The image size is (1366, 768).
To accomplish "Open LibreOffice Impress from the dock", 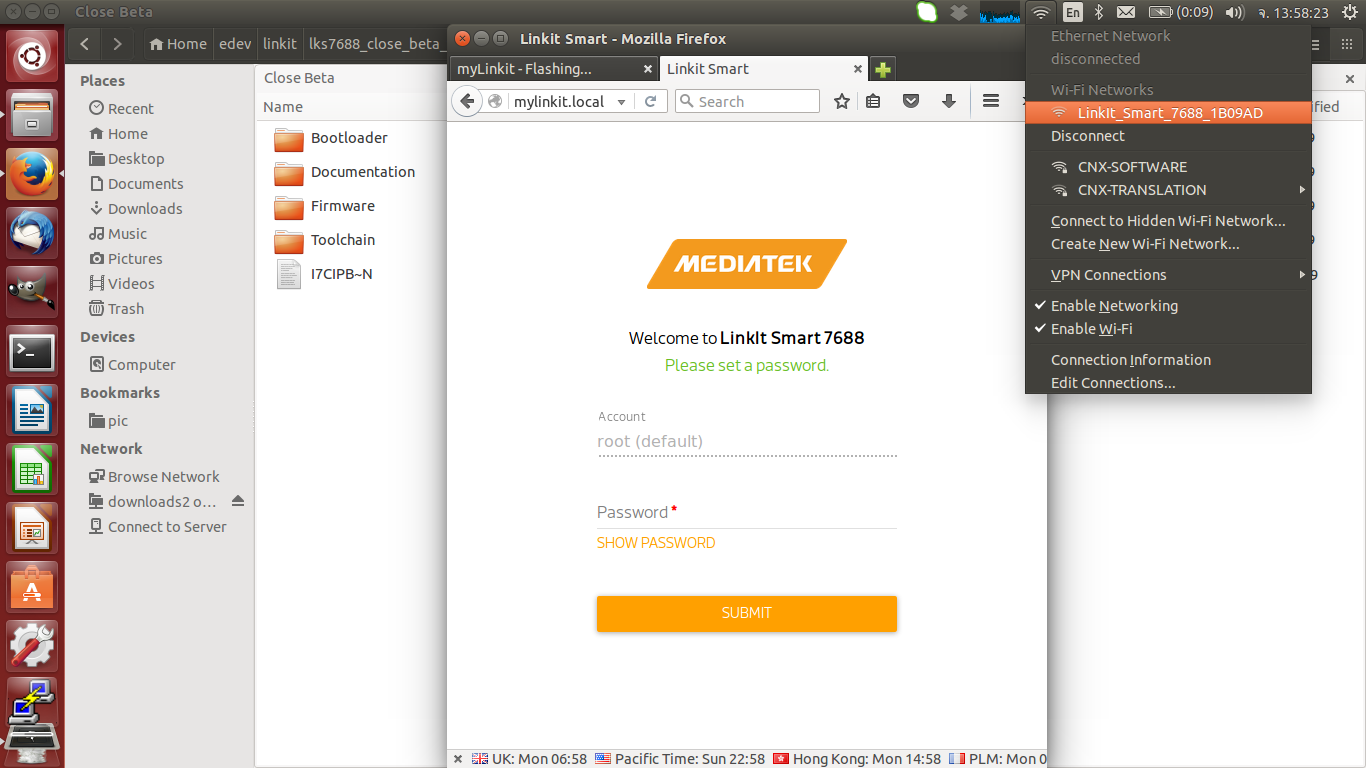I will click(32, 528).
